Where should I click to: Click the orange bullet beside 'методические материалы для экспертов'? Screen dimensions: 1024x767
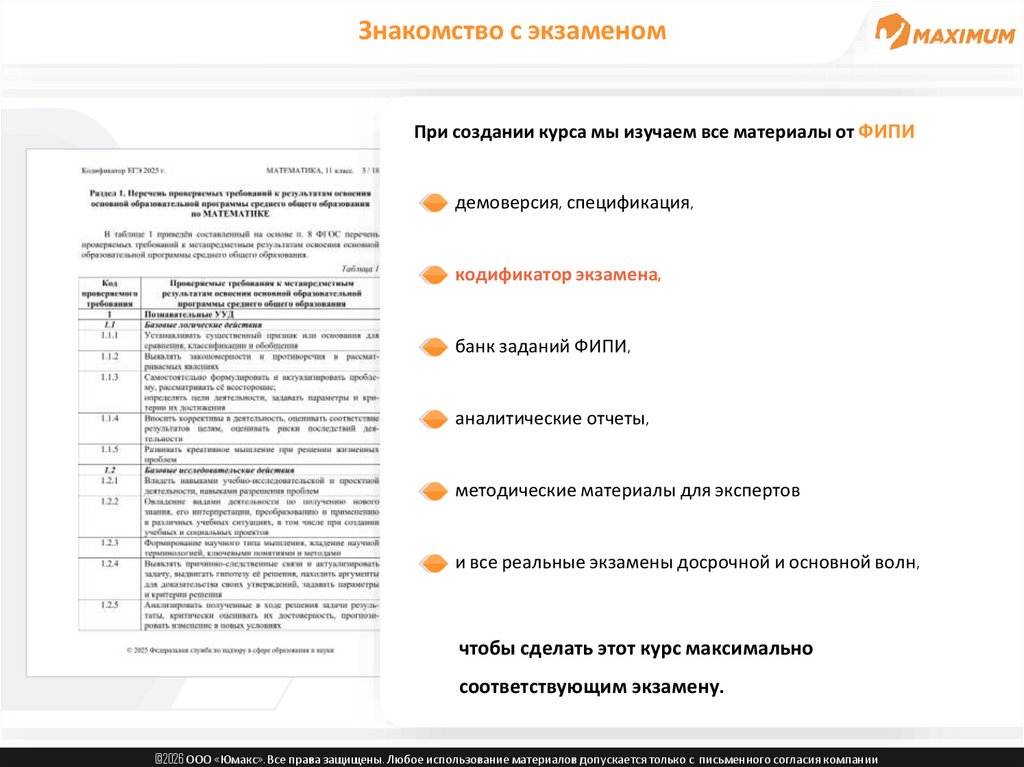pyautogui.click(x=433, y=491)
